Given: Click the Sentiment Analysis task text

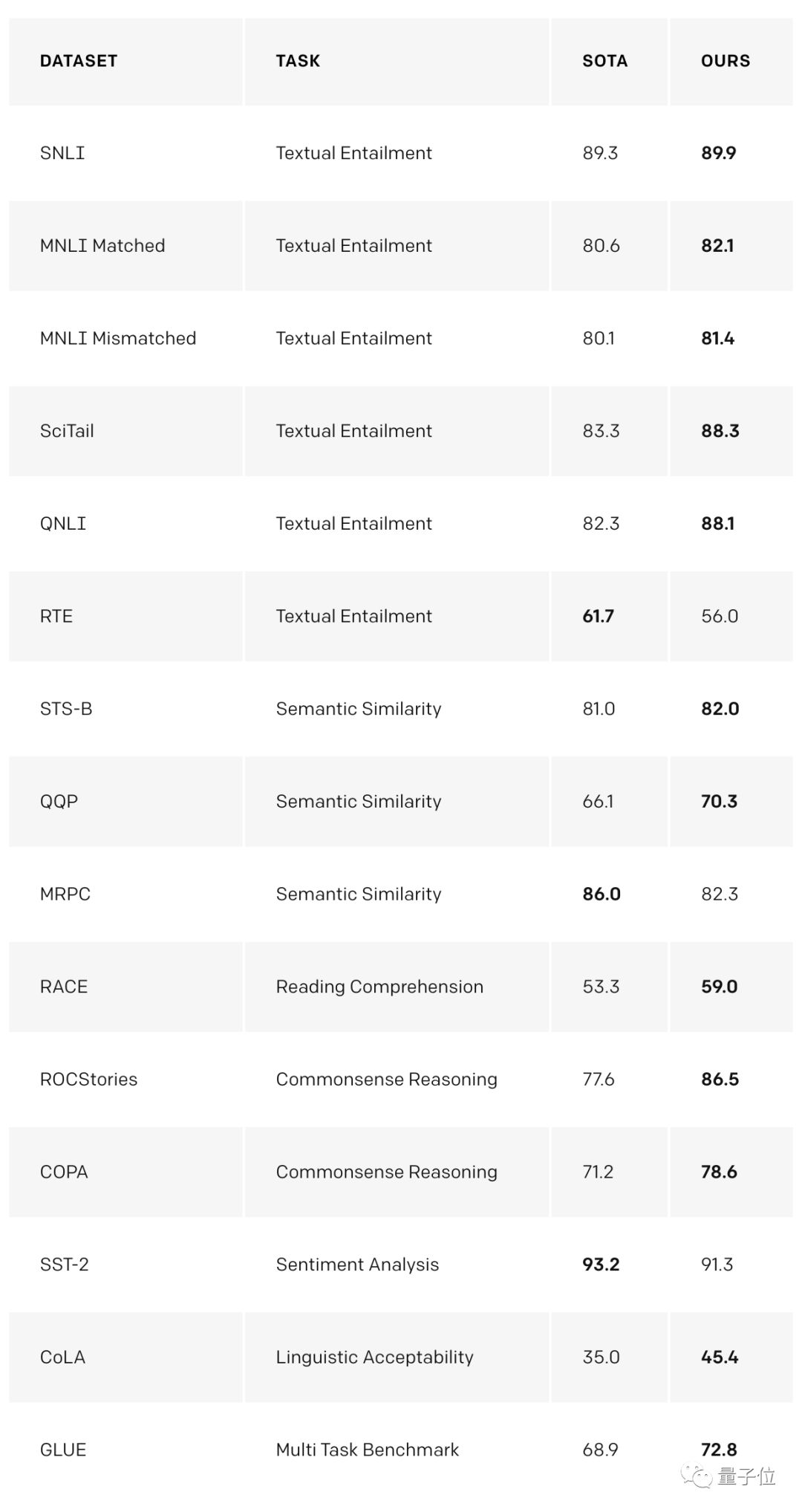Looking at the screenshot, I should [x=357, y=1265].
